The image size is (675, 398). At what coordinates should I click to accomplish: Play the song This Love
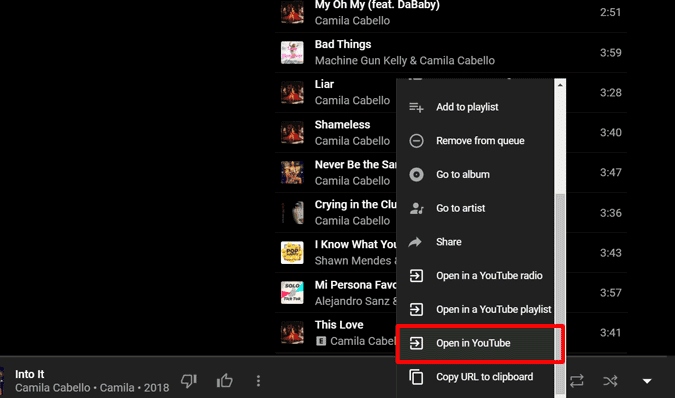click(339, 325)
